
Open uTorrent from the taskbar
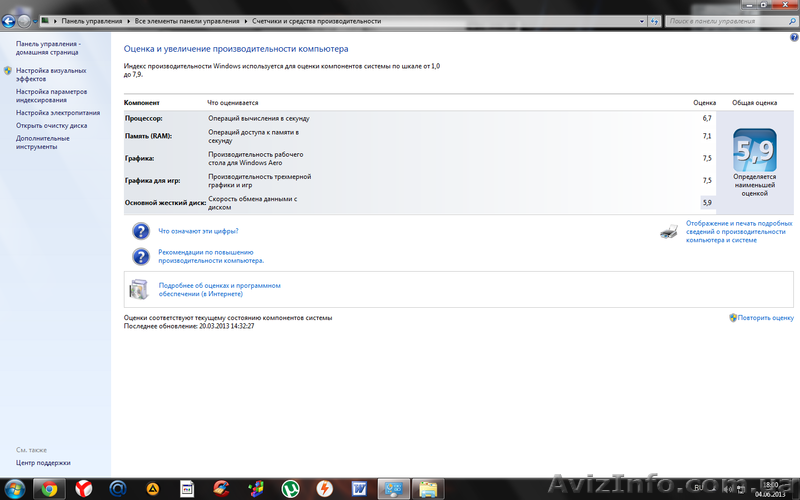point(291,488)
